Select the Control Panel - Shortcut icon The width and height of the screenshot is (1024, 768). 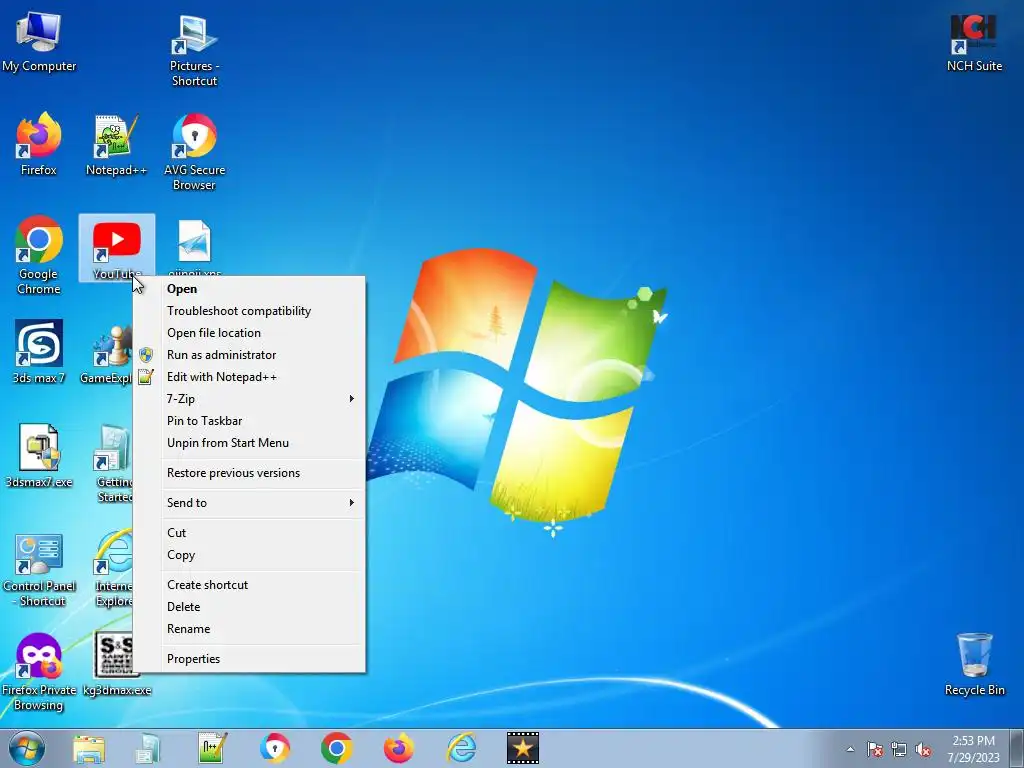[39, 569]
